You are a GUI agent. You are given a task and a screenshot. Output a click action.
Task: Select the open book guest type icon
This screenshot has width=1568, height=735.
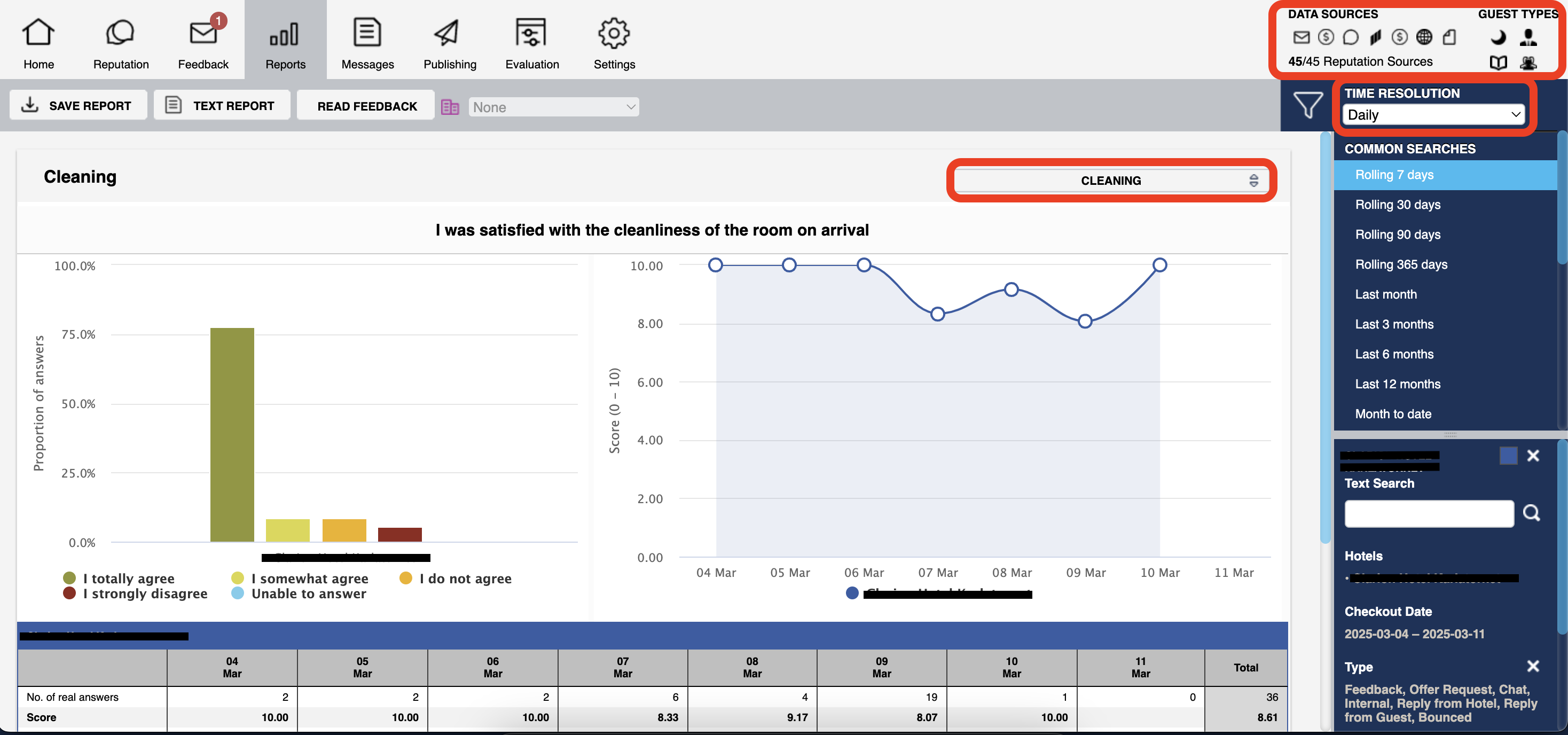tap(1498, 62)
